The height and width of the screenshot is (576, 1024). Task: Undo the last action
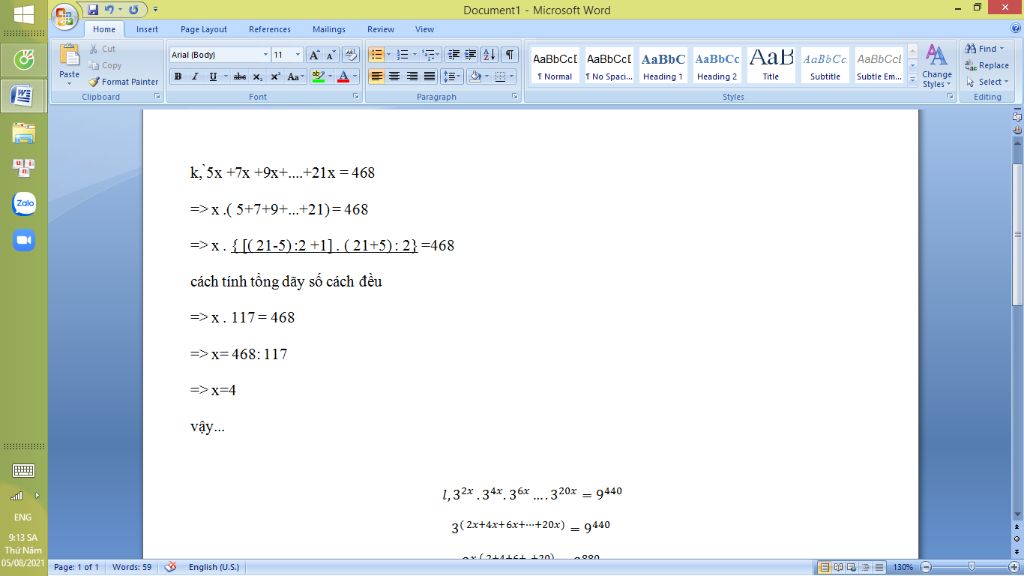110,10
